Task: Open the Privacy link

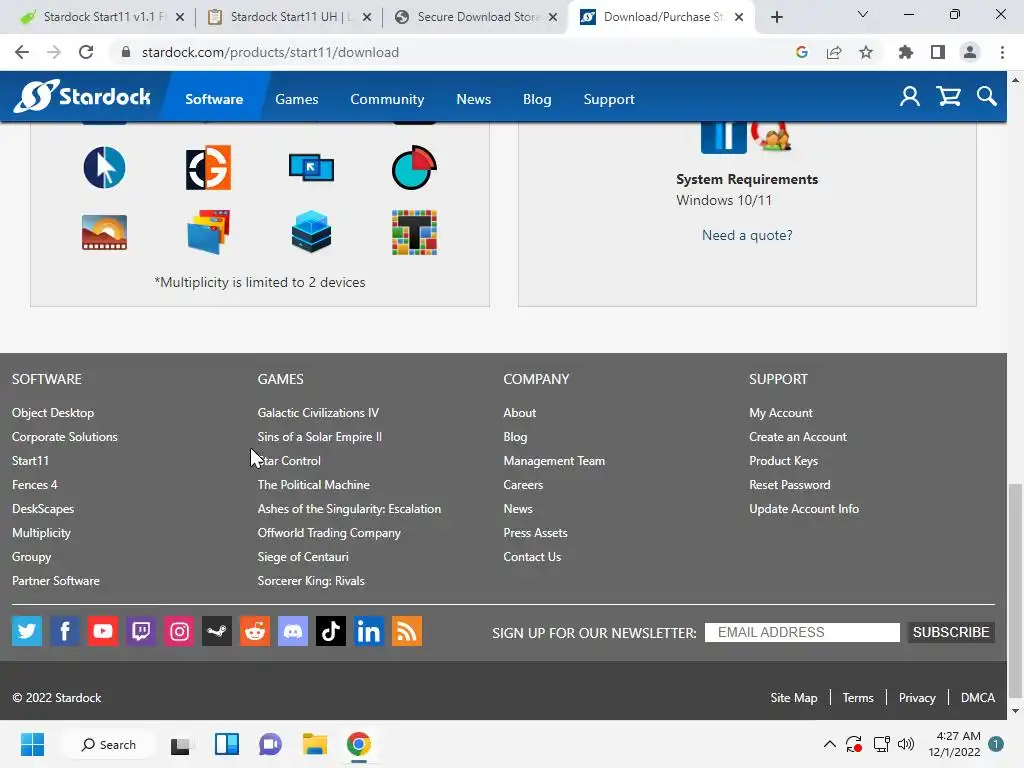Action: 917,697
